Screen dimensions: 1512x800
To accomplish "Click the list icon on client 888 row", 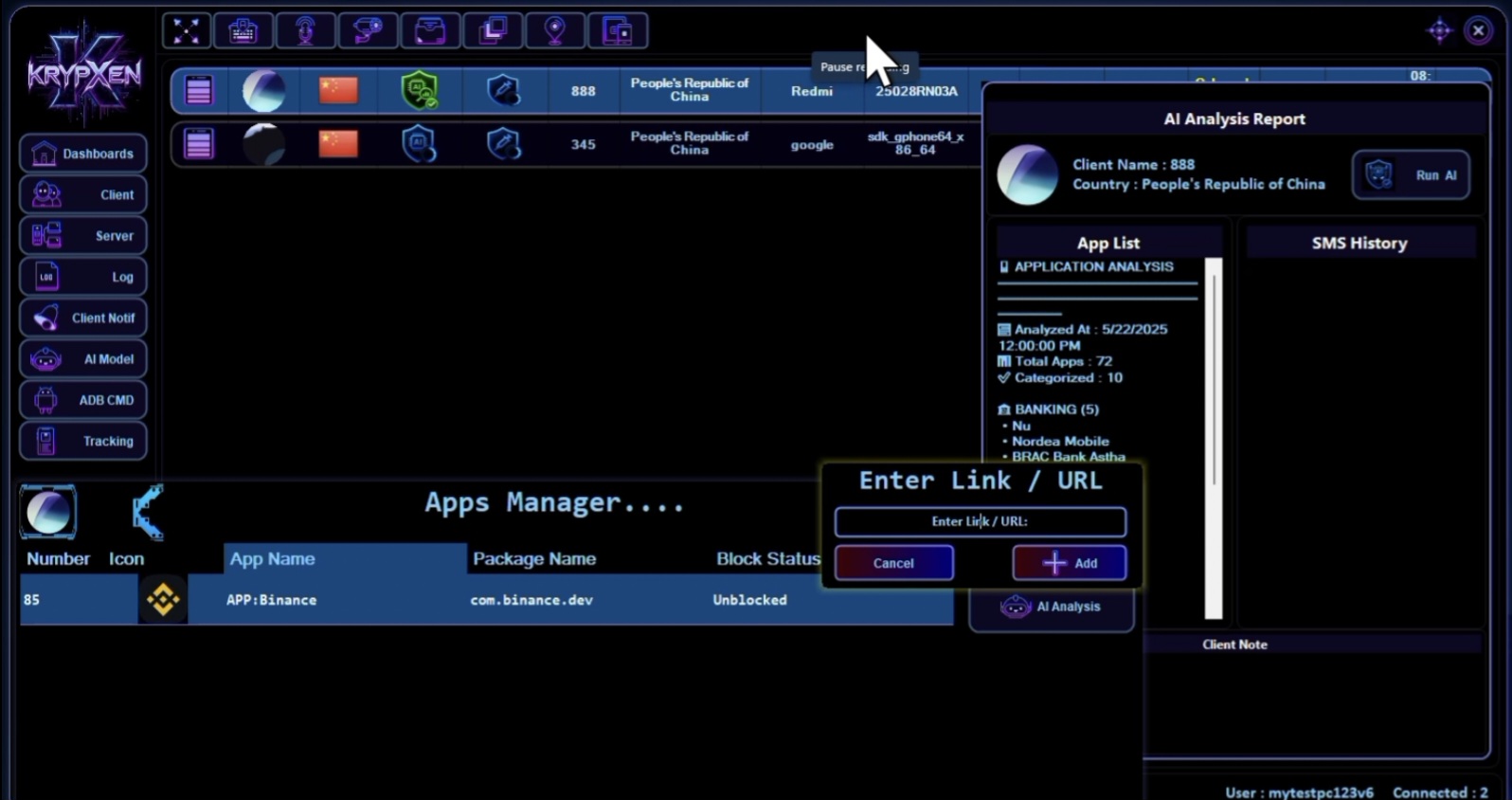I will [199, 91].
